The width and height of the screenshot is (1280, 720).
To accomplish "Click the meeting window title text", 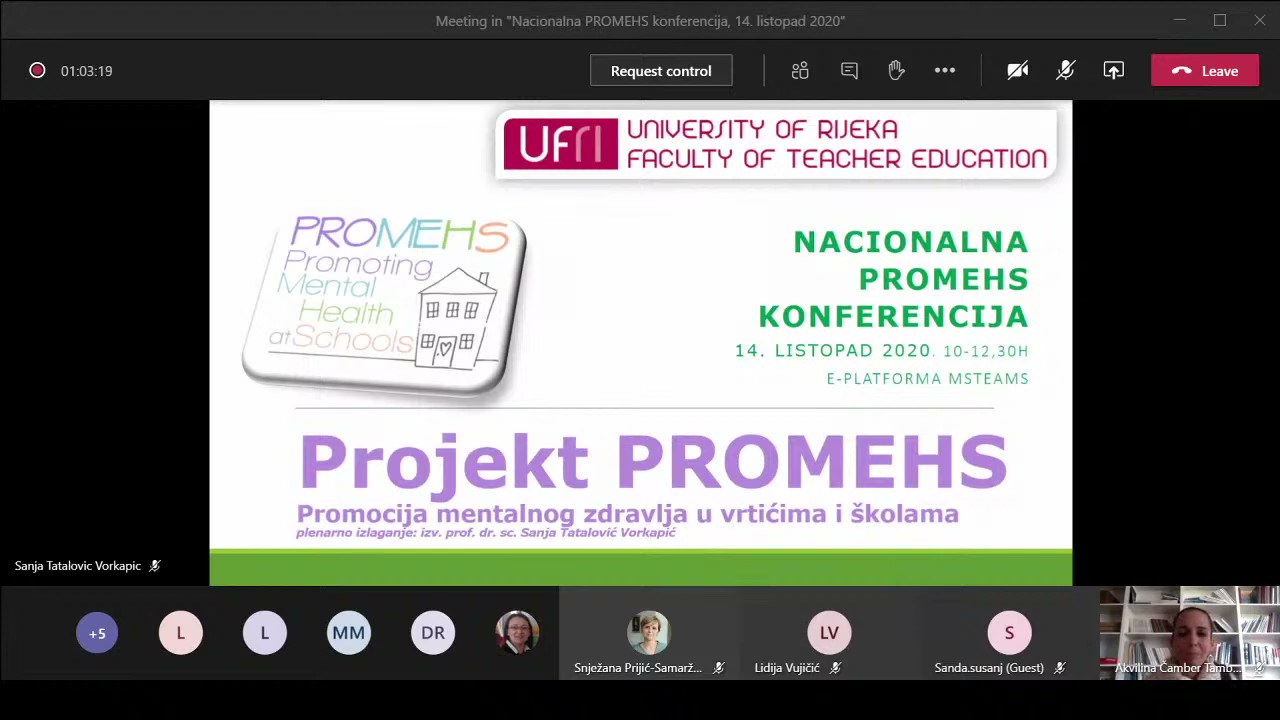I will click(640, 21).
